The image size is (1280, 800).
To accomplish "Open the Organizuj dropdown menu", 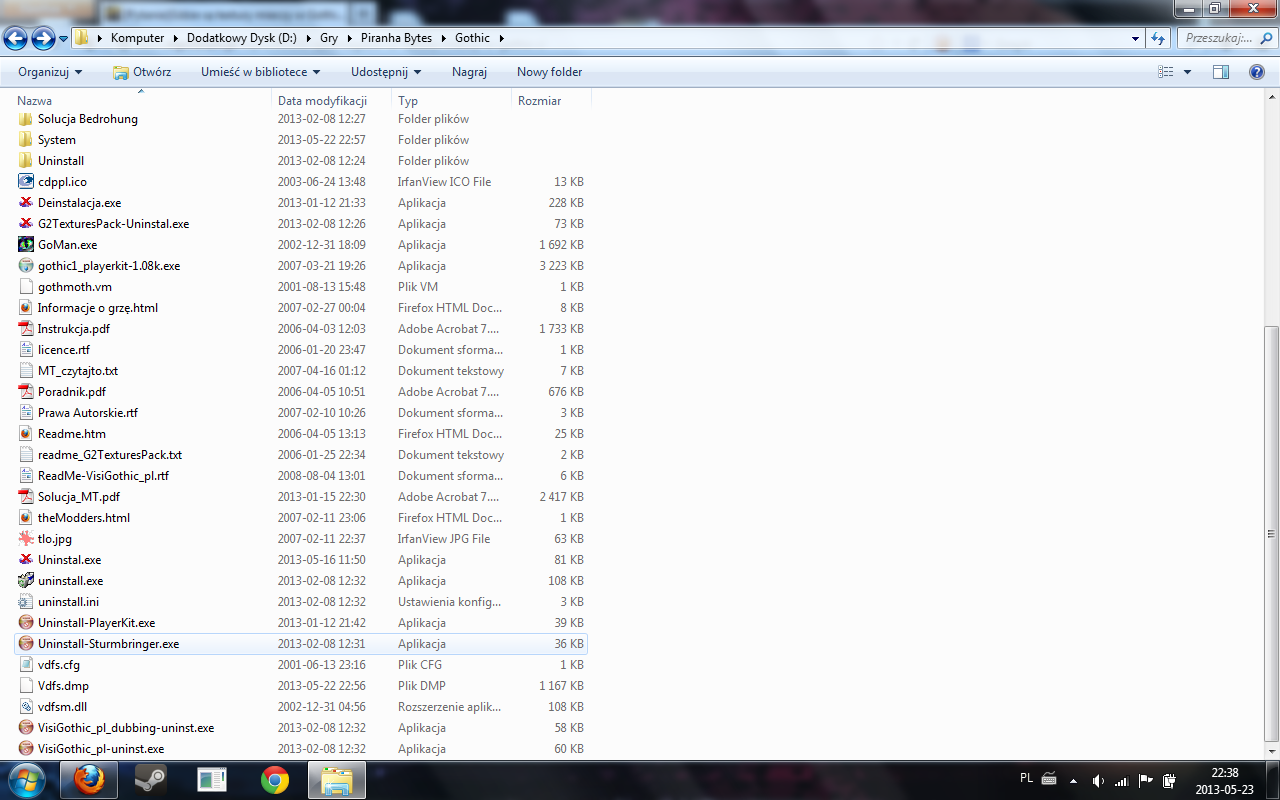I will (50, 72).
